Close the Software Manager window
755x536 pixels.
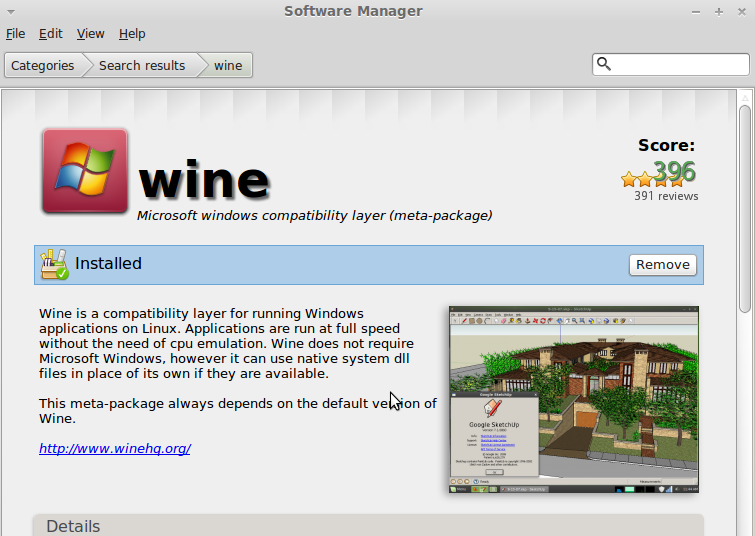742,12
